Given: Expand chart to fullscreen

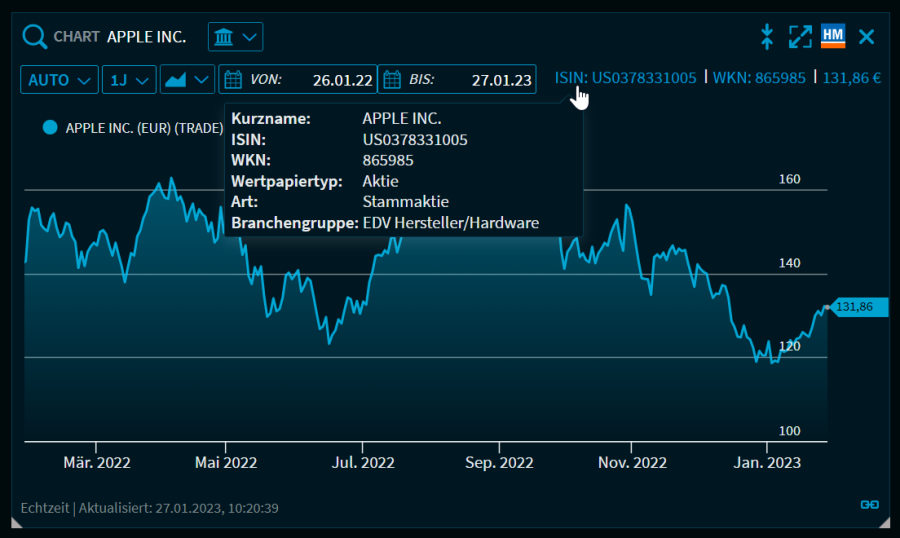Looking at the screenshot, I should click(x=800, y=37).
